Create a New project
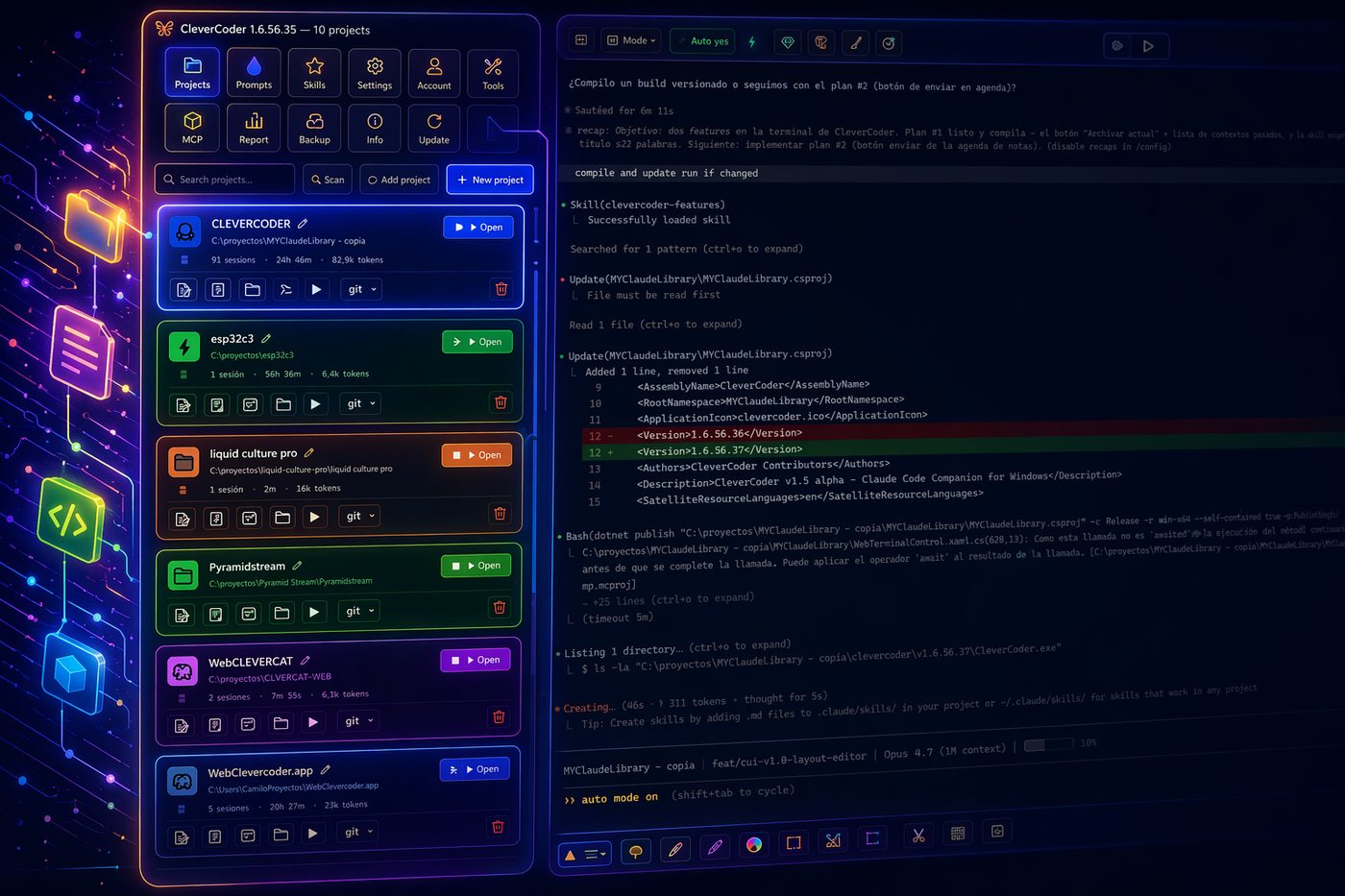The image size is (1345, 896). point(490,180)
